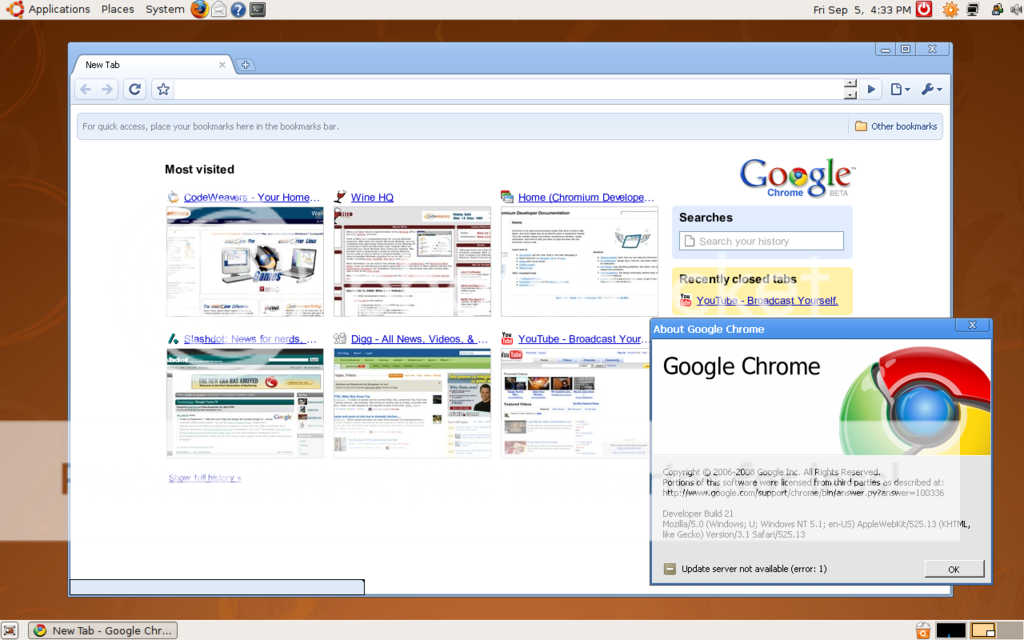Reload the page with the refresh icon
The height and width of the screenshot is (640, 1024).
click(x=135, y=89)
